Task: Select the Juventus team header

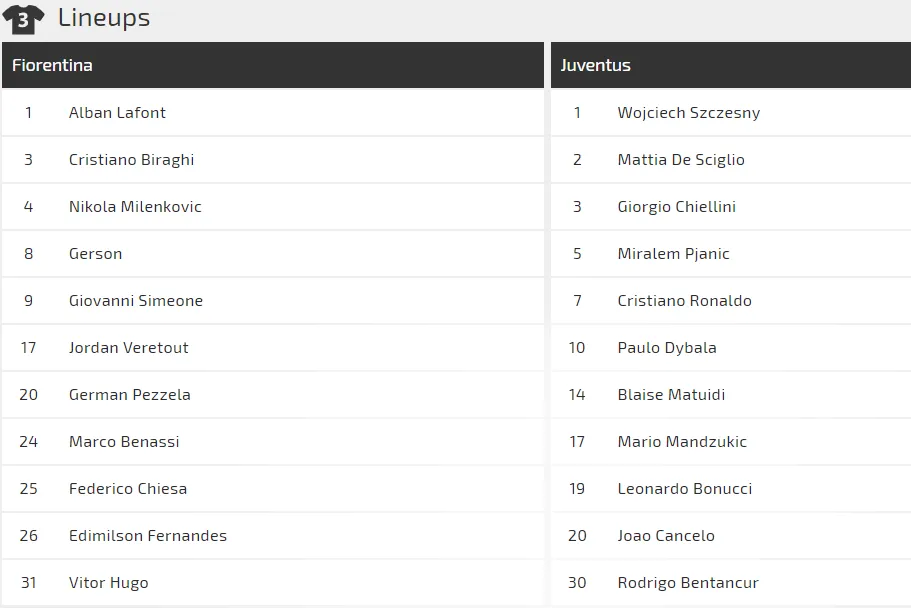Action: 595,65
